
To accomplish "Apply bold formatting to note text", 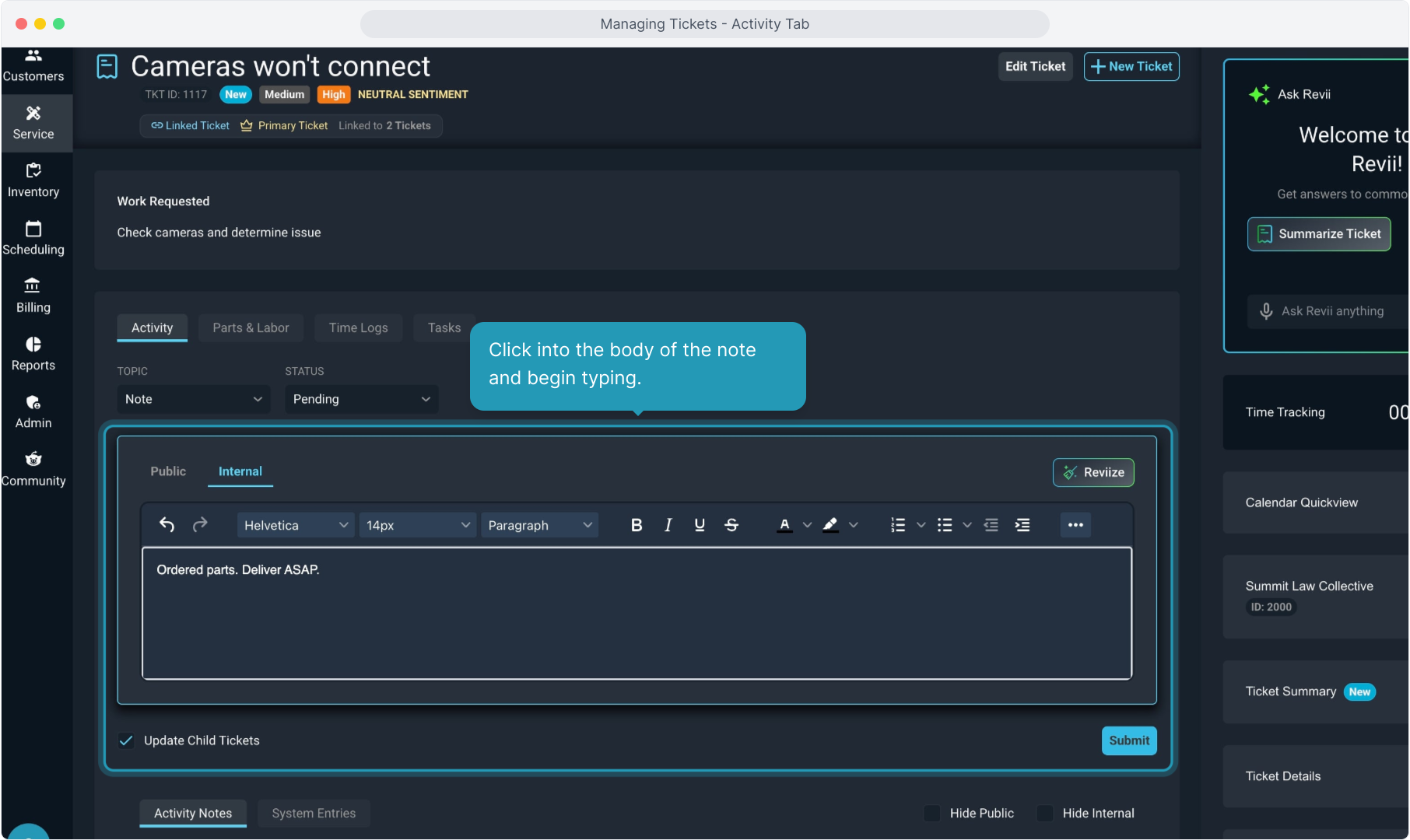I will 636,525.
